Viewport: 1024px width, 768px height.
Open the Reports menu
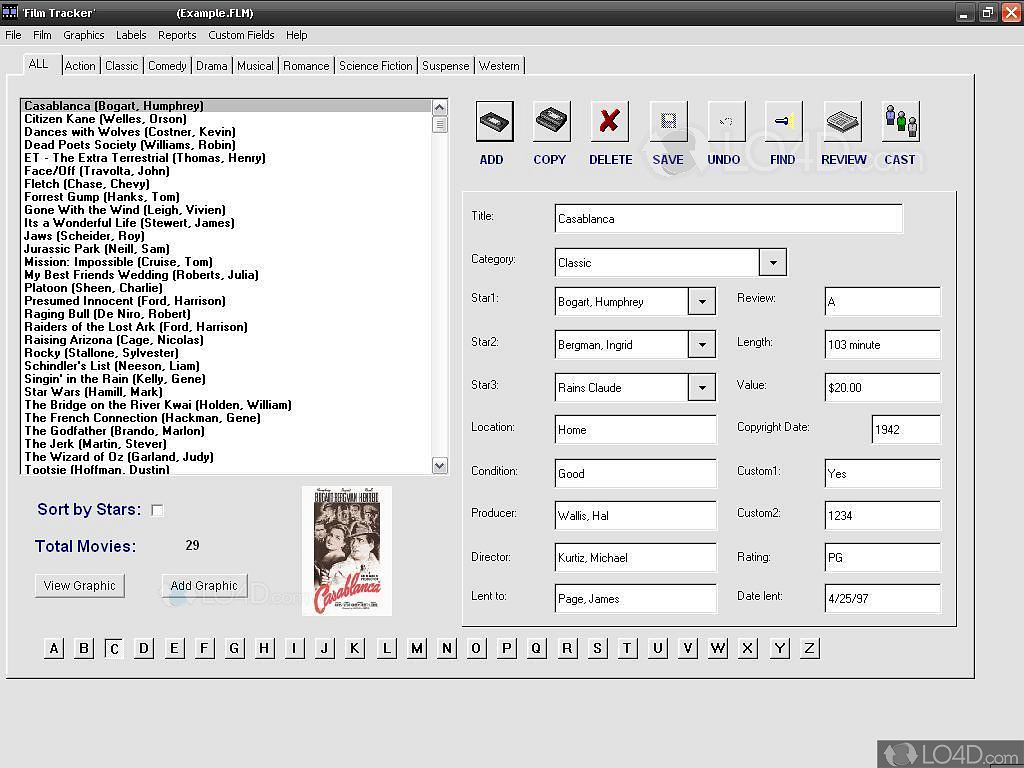coord(177,35)
